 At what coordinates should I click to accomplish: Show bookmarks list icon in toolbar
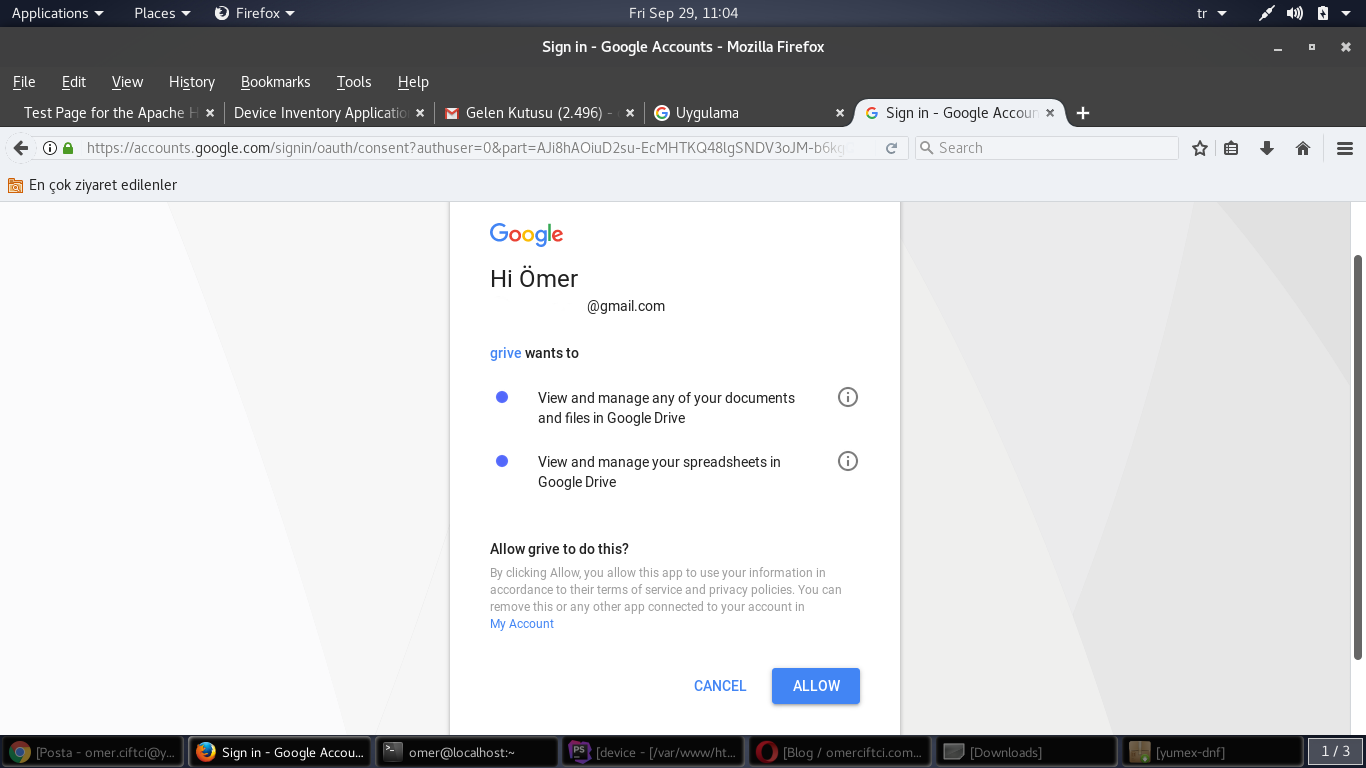tap(1232, 148)
